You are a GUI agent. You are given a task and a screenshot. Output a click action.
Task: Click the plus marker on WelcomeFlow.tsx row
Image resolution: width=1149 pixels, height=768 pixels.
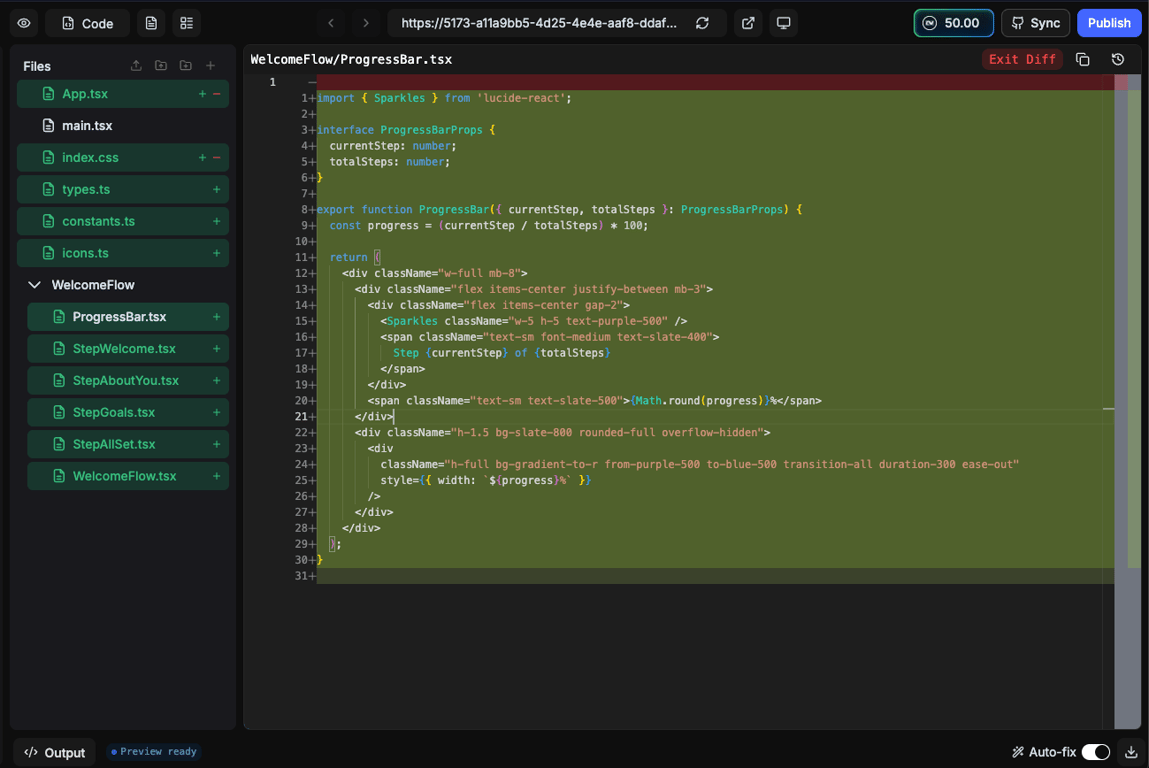pyautogui.click(x=217, y=476)
